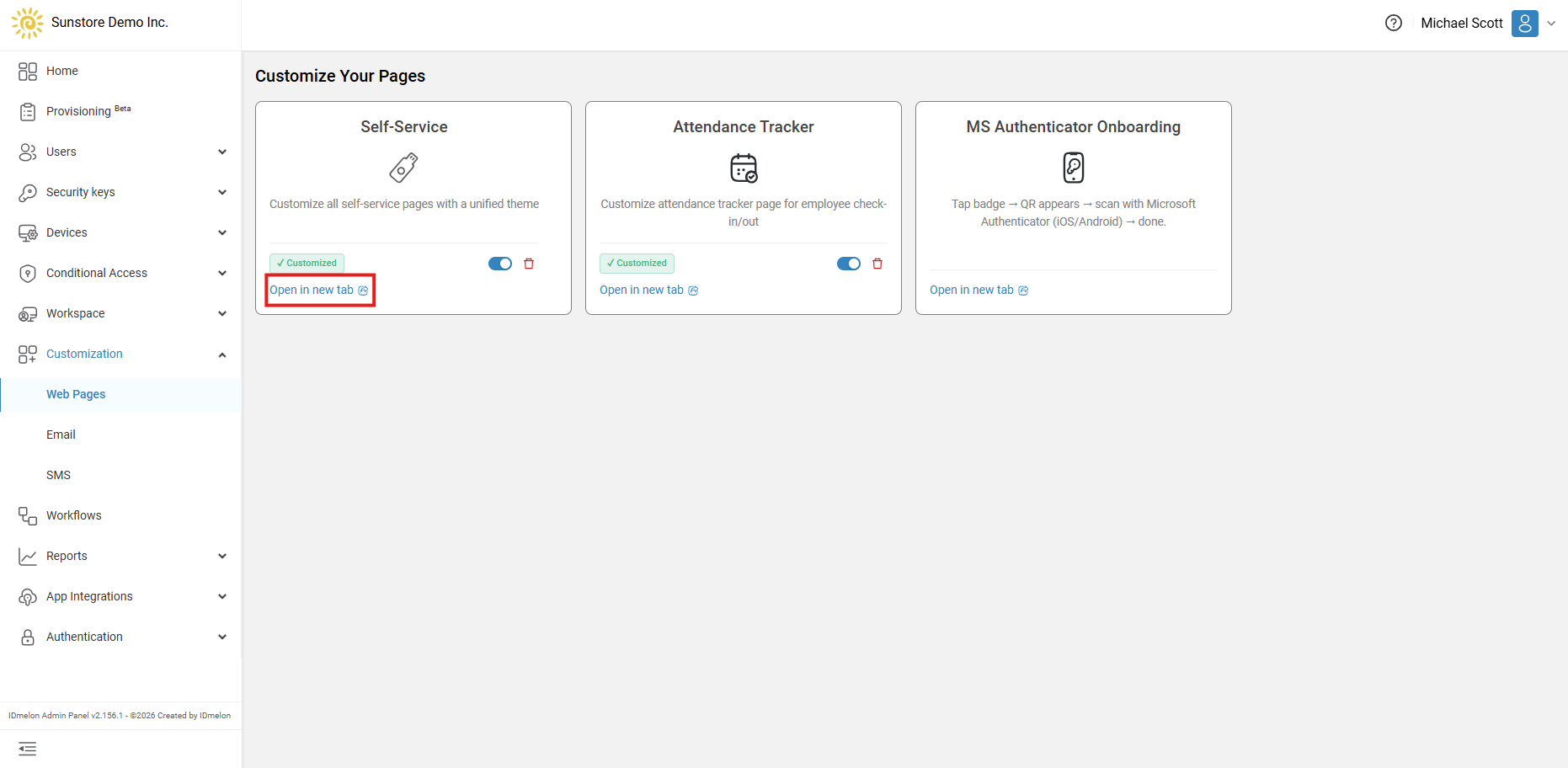
Task: Expand the Reports chevron
Action: tap(222, 556)
